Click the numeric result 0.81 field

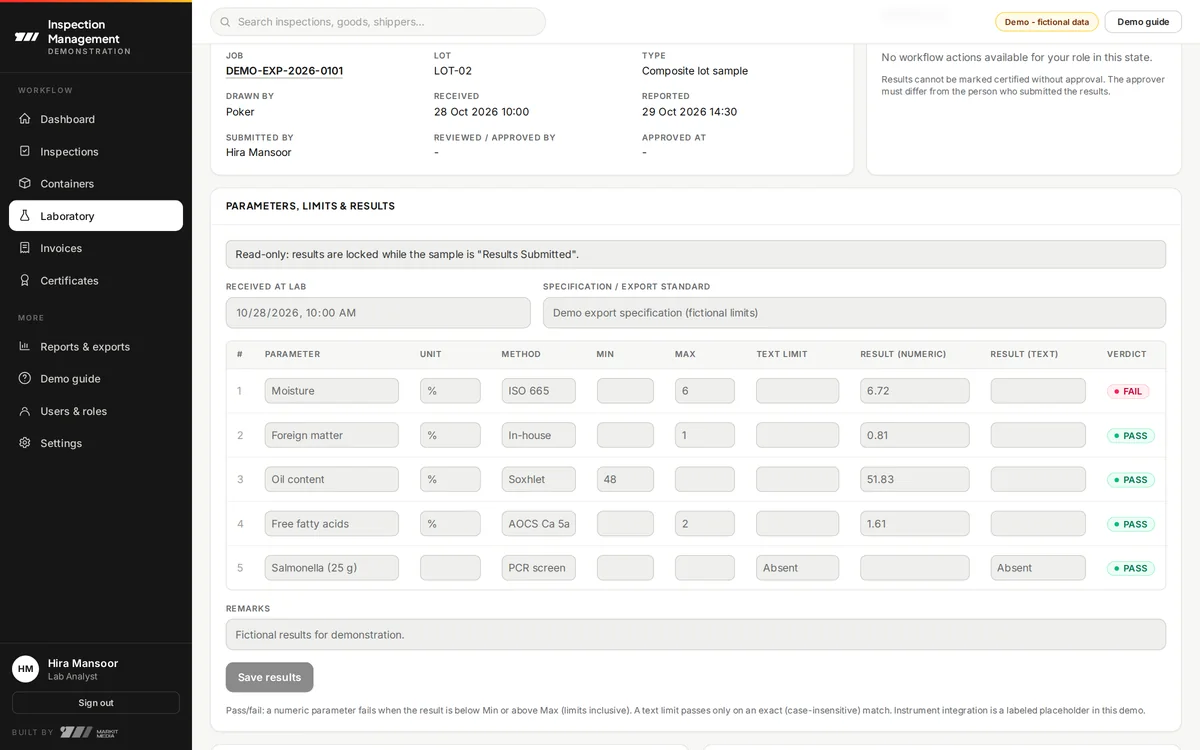[914, 435]
